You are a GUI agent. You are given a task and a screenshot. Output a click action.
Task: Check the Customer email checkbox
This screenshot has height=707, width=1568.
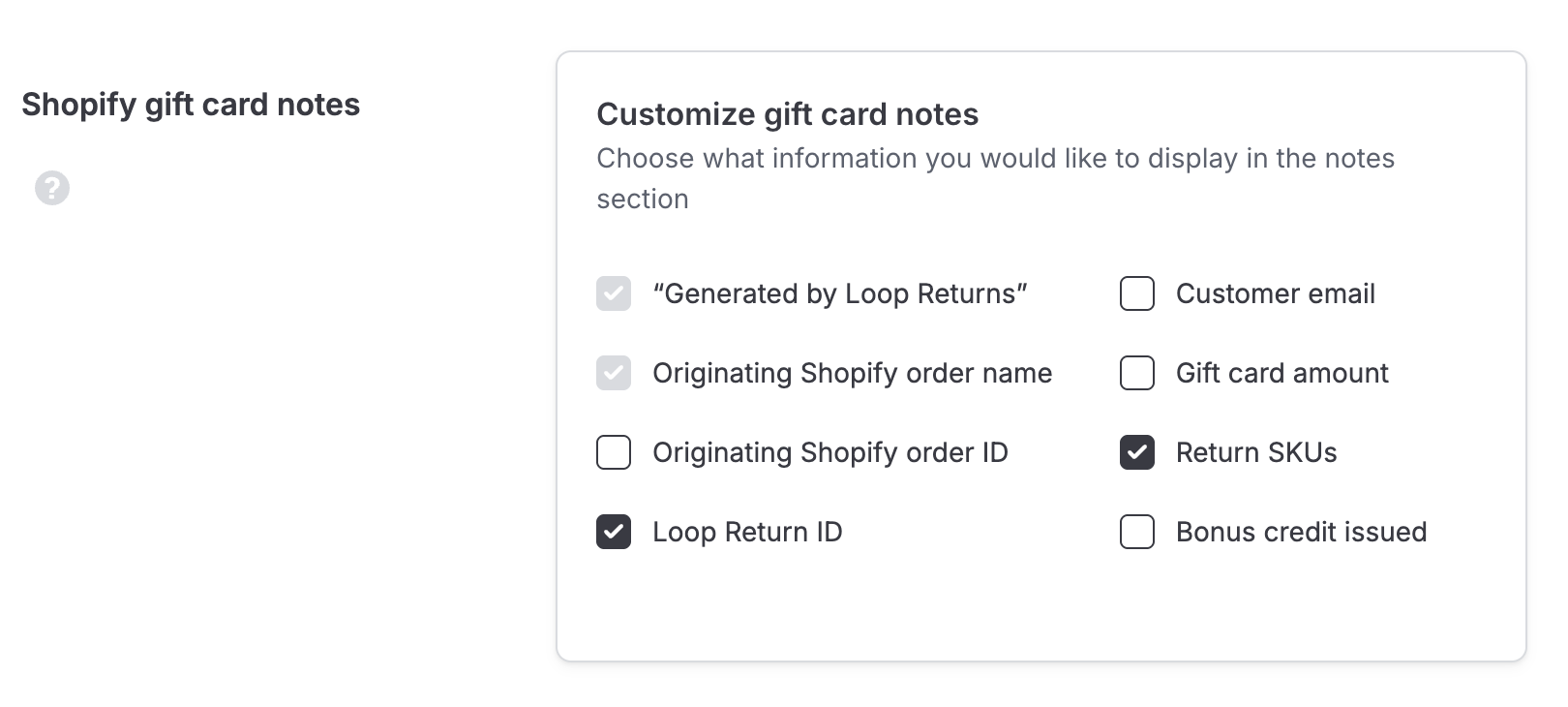1137,293
